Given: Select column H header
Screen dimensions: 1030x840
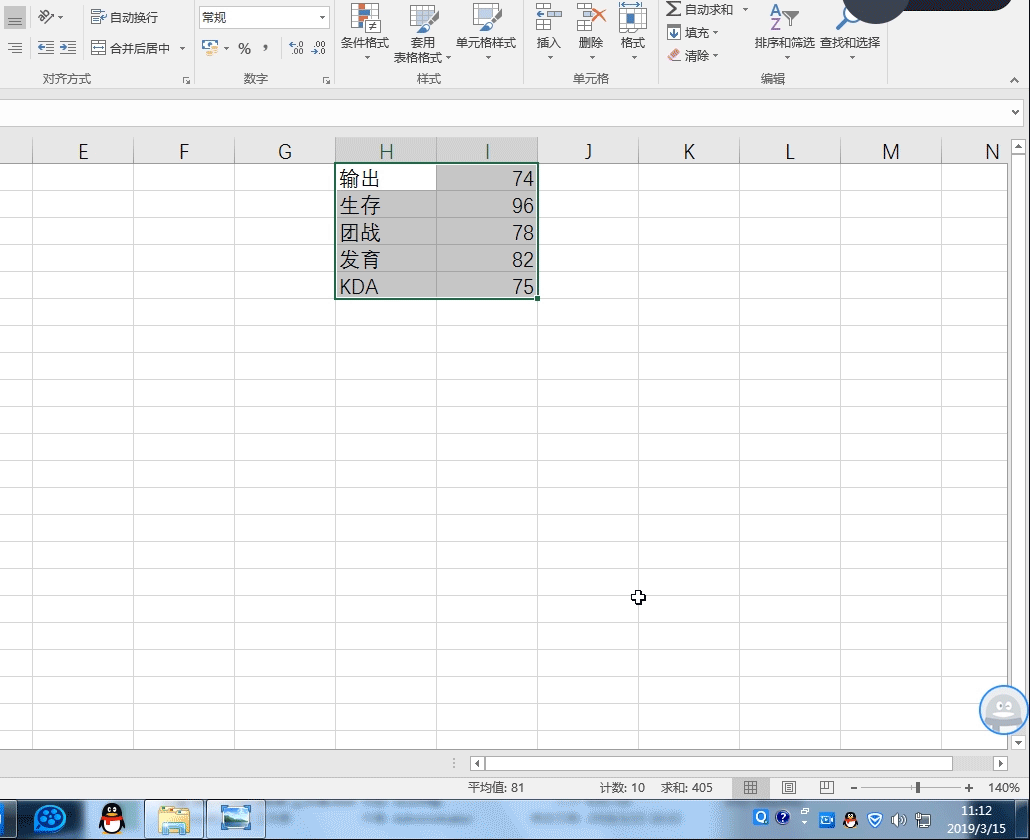Looking at the screenshot, I should tap(386, 151).
